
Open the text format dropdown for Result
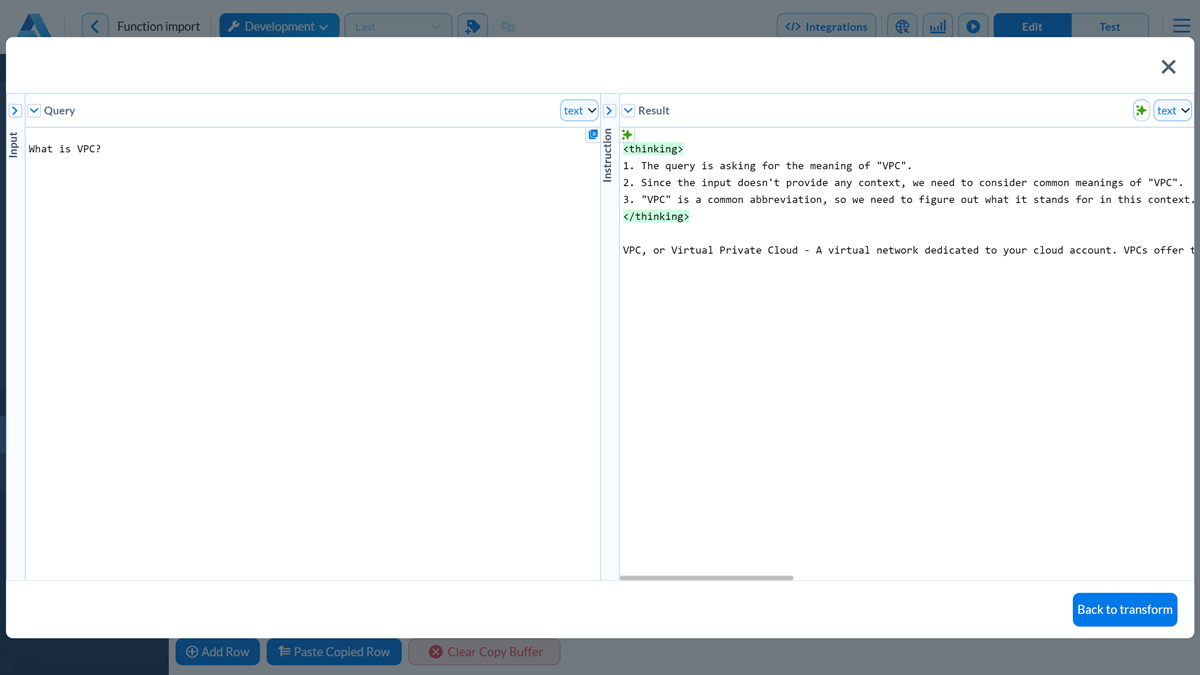[x=1172, y=110]
